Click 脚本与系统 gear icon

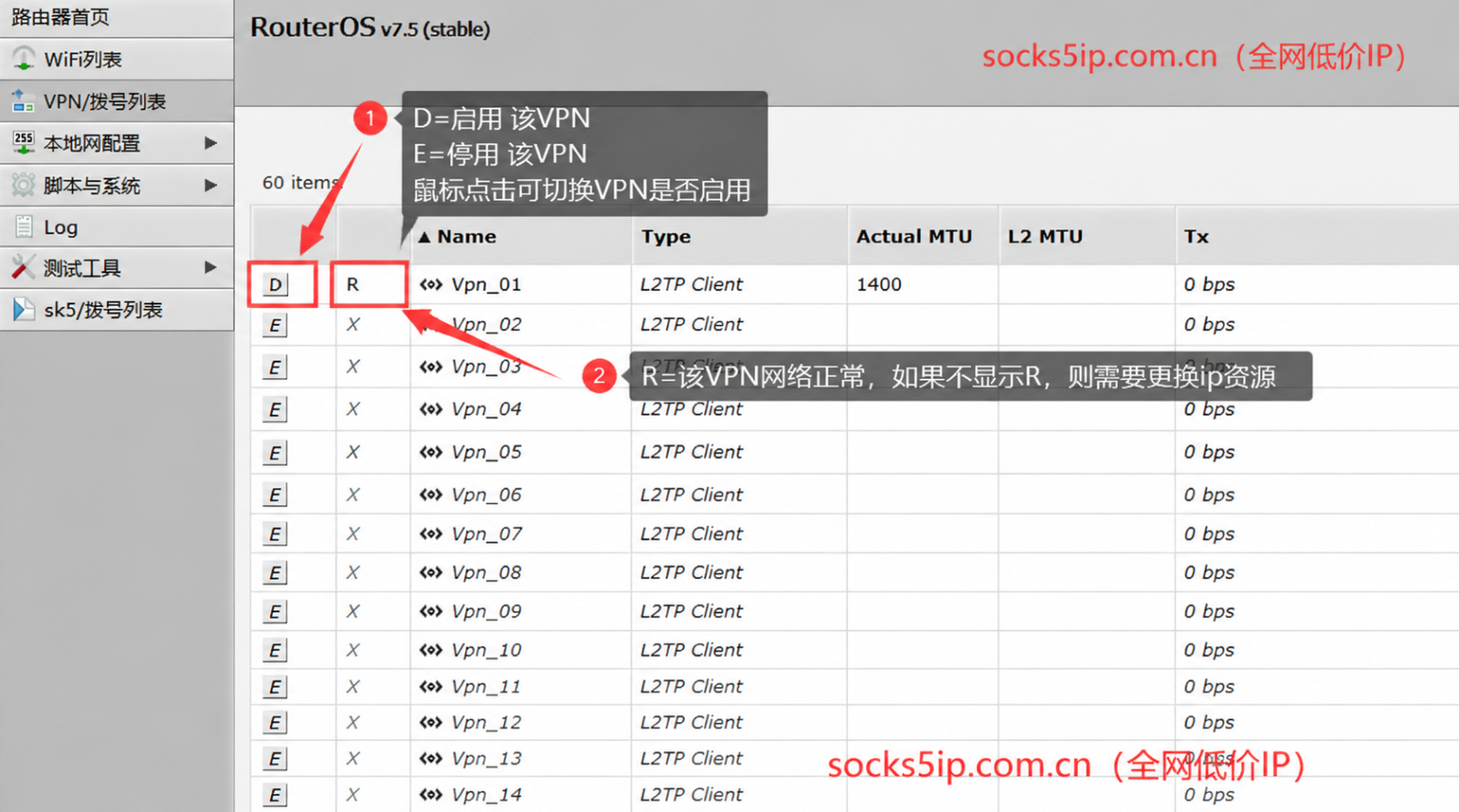(x=24, y=185)
